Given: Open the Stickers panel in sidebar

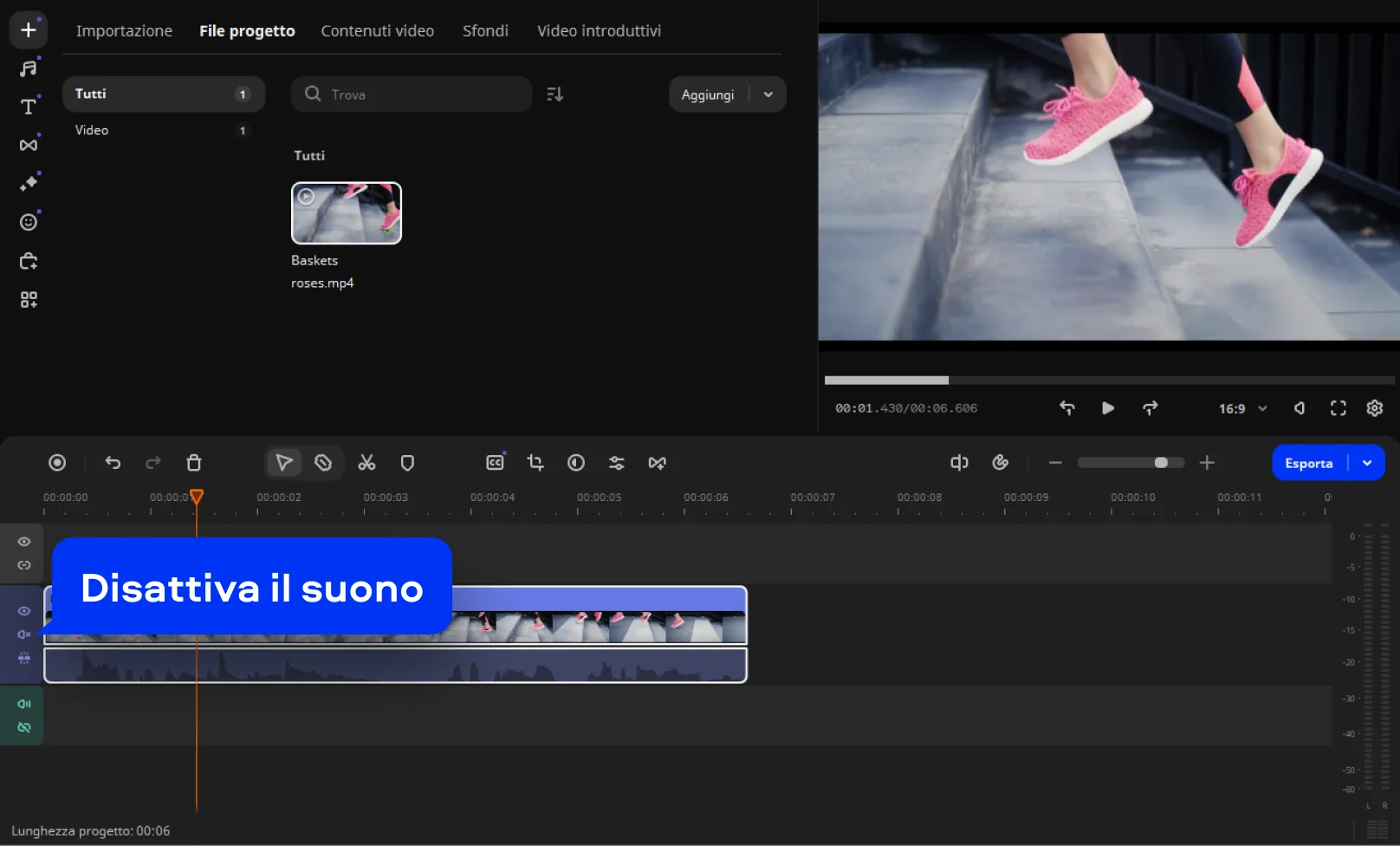Looking at the screenshot, I should pos(29,222).
